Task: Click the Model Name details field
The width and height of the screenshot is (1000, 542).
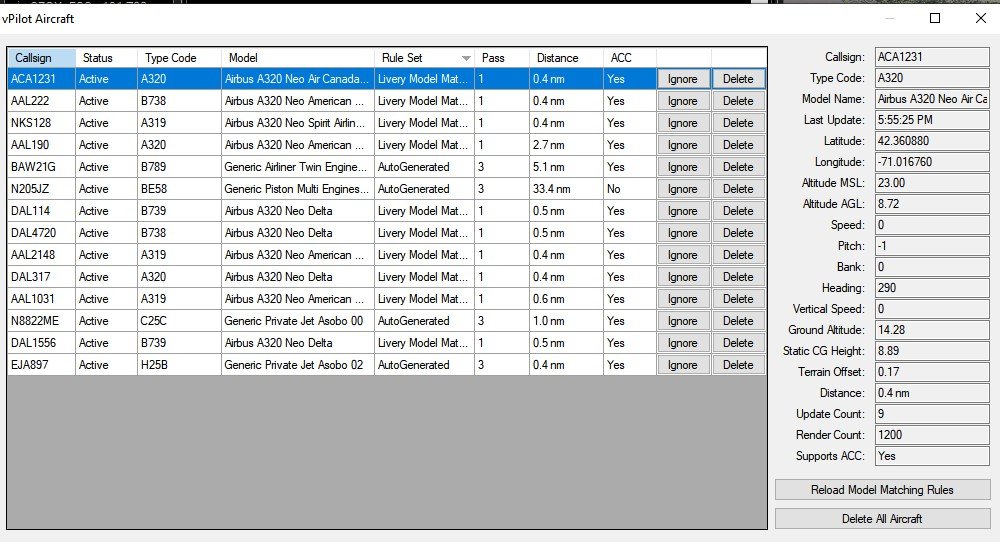Action: pos(932,99)
